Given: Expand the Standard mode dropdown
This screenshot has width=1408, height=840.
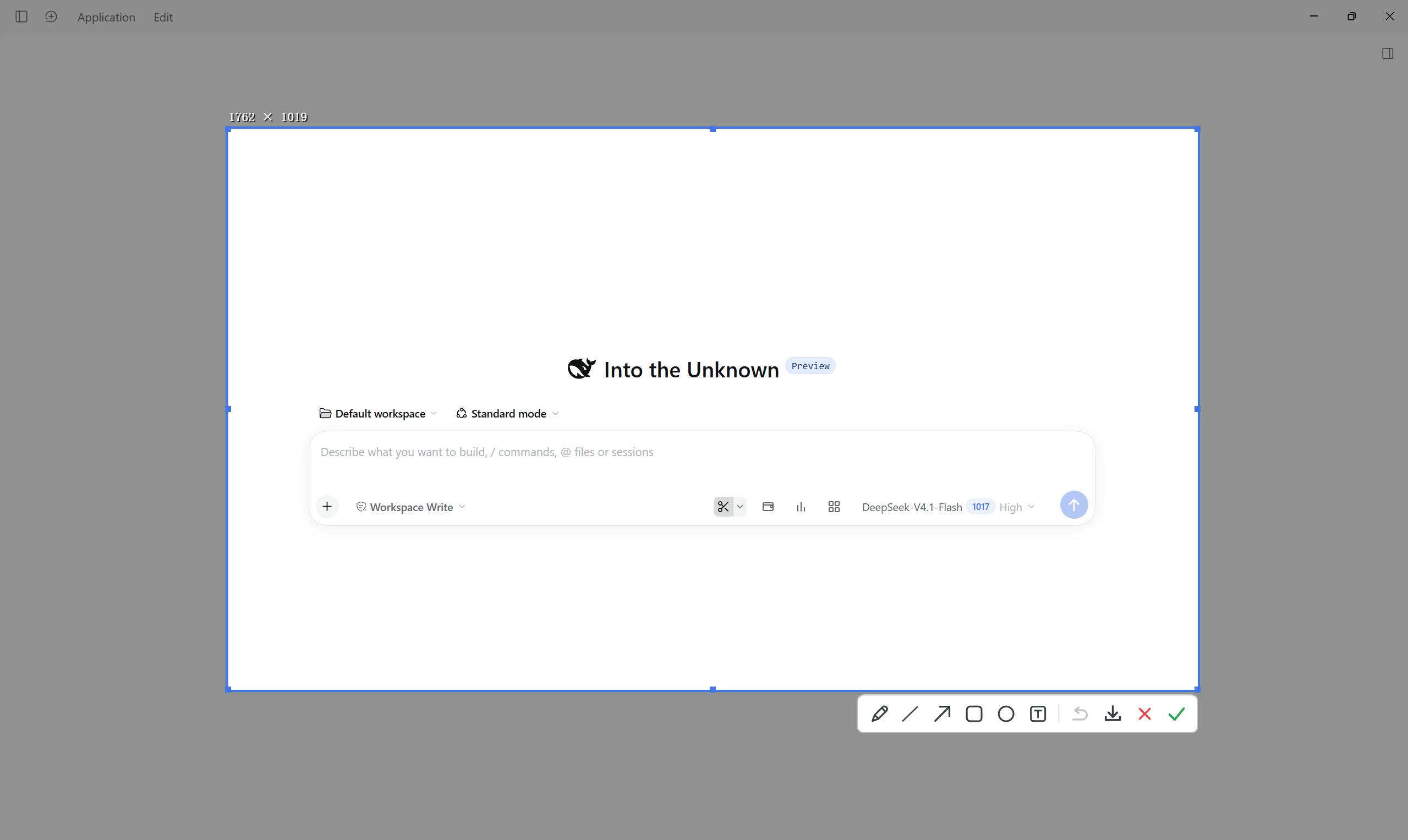Looking at the screenshot, I should [508, 414].
